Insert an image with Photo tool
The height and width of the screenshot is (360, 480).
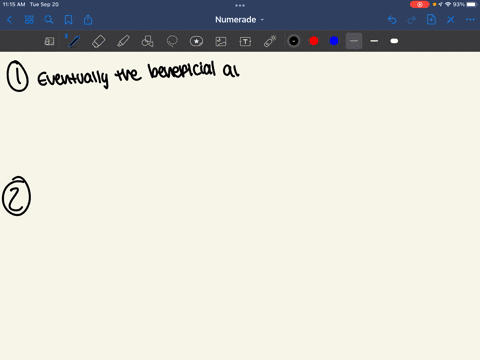(x=221, y=41)
